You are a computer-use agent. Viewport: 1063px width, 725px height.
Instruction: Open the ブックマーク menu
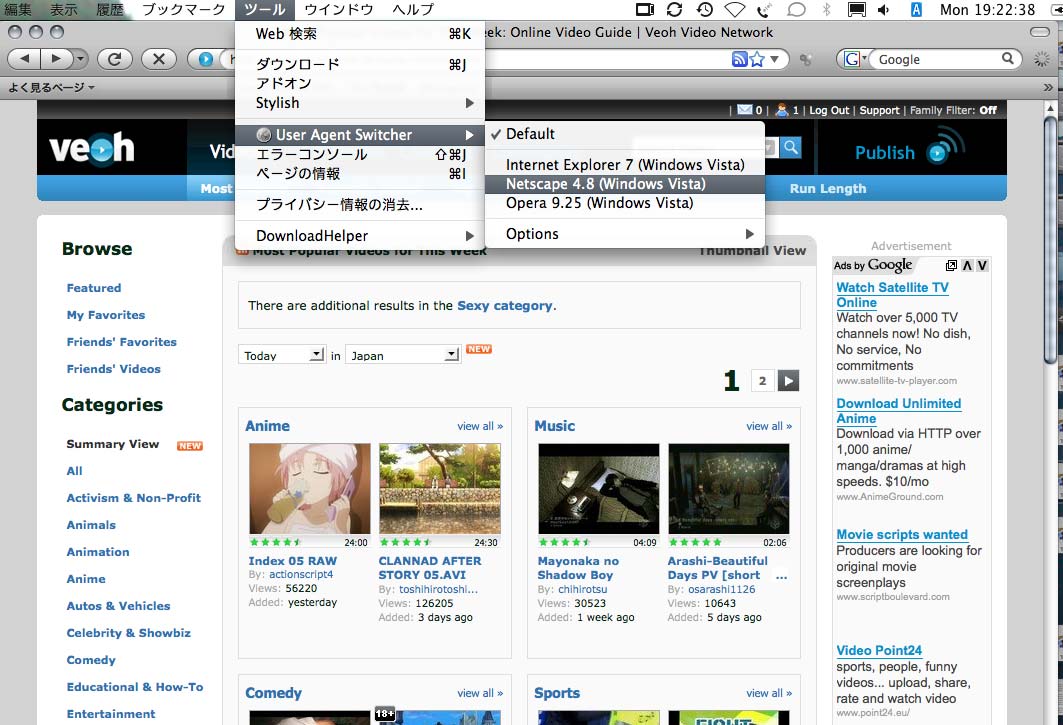click(183, 9)
